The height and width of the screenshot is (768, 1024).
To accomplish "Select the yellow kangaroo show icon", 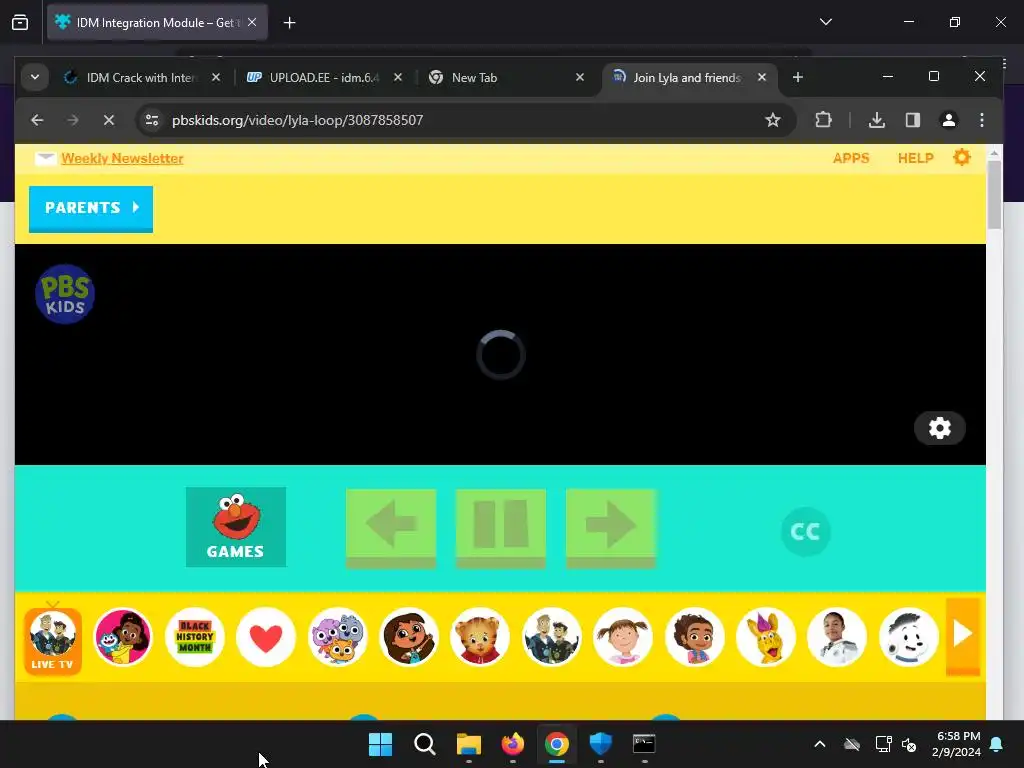I will [x=765, y=637].
